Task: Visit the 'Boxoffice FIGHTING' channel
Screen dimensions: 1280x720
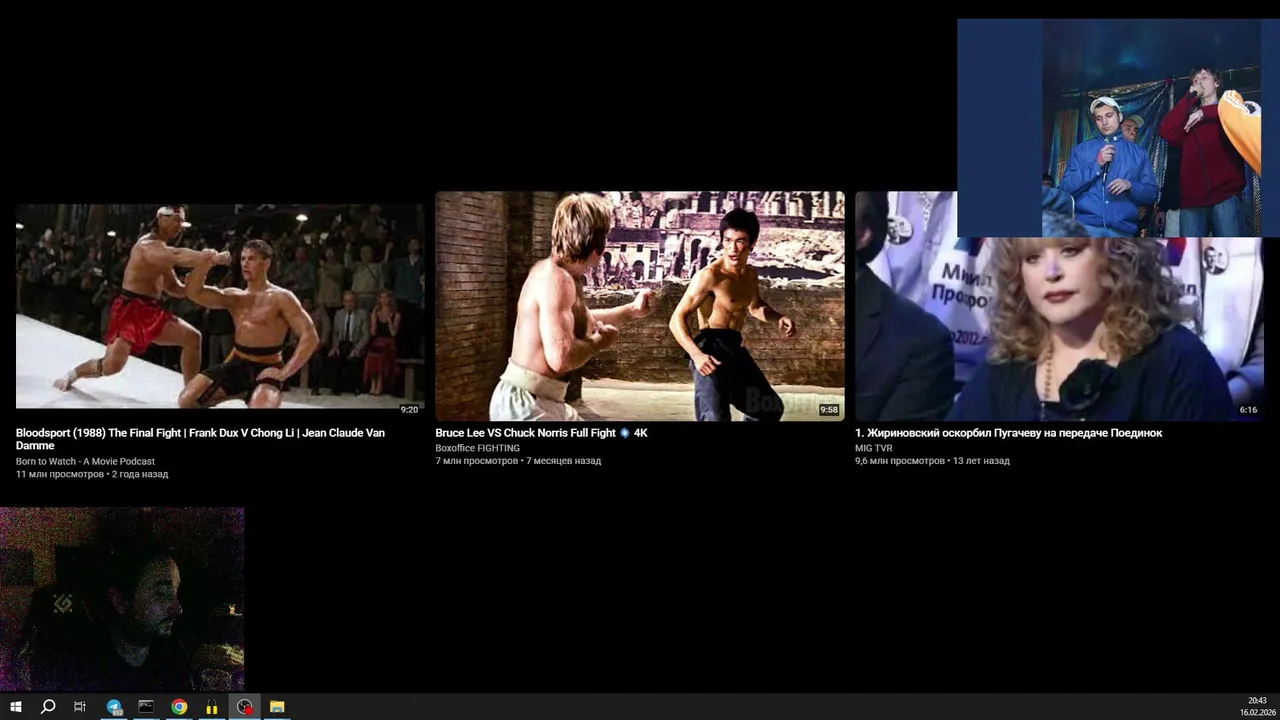Action: point(477,448)
